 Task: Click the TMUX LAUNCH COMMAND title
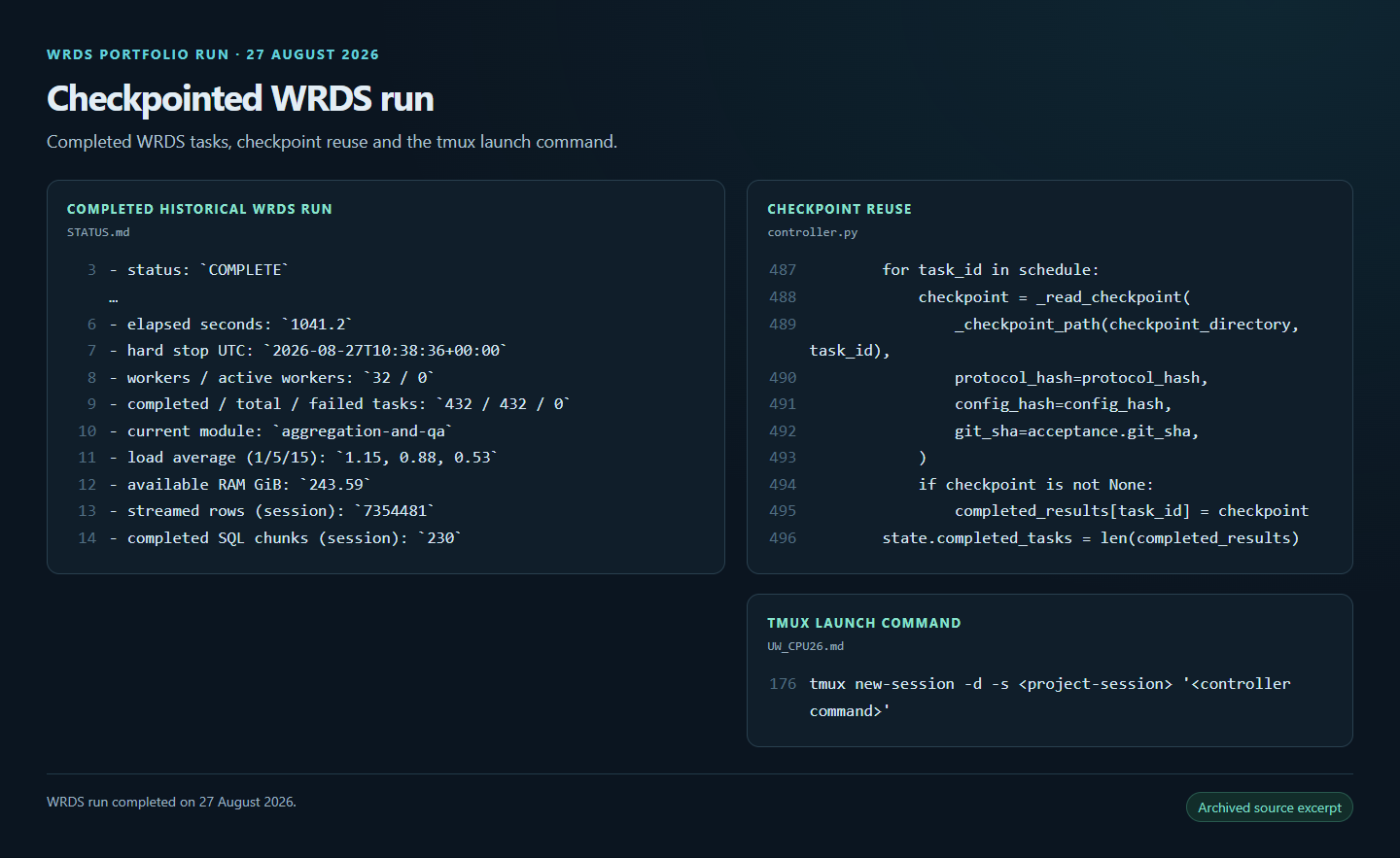(863, 623)
